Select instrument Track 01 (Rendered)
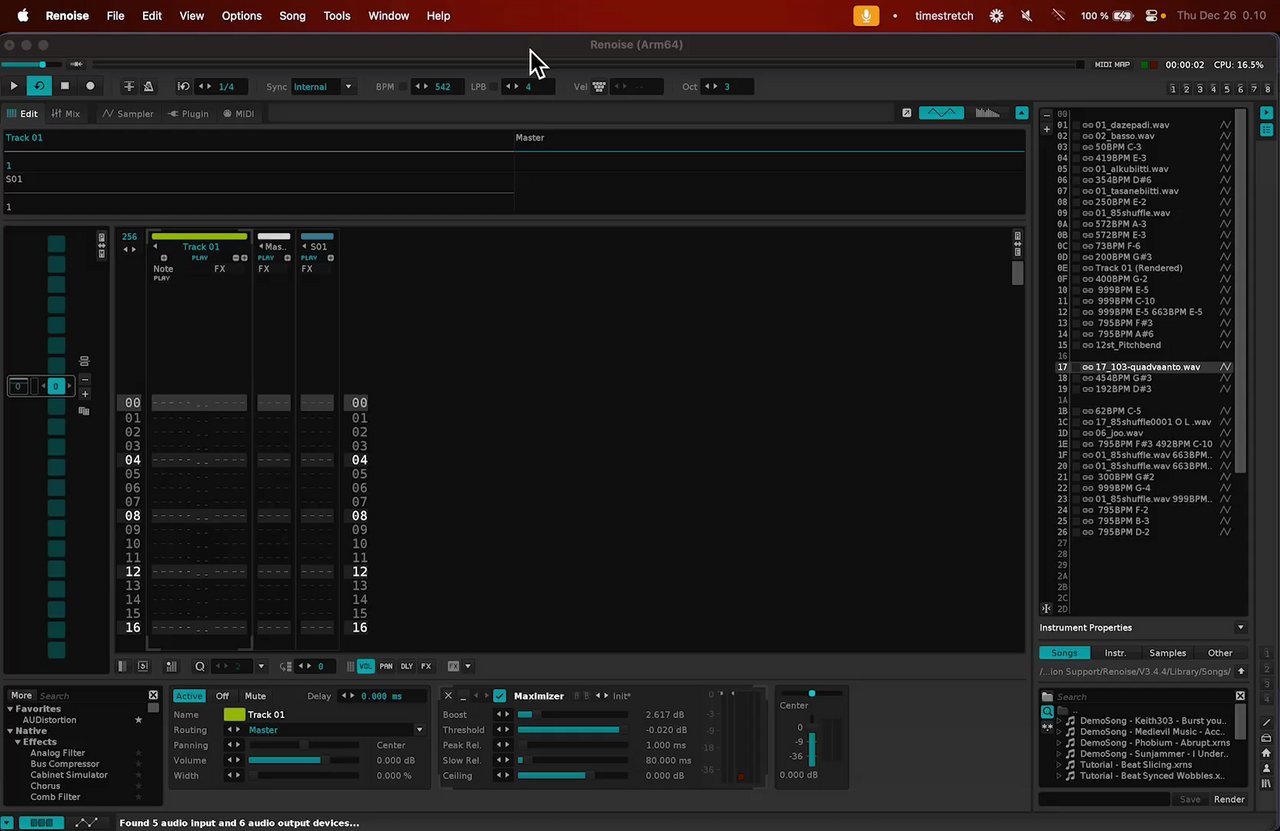This screenshot has height=831, width=1280. click(1138, 268)
